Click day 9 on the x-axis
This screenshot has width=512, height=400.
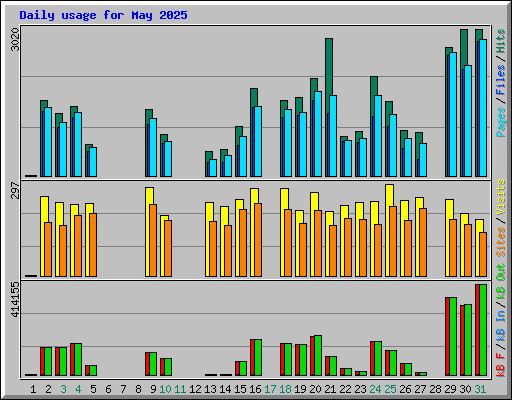[x=153, y=389]
